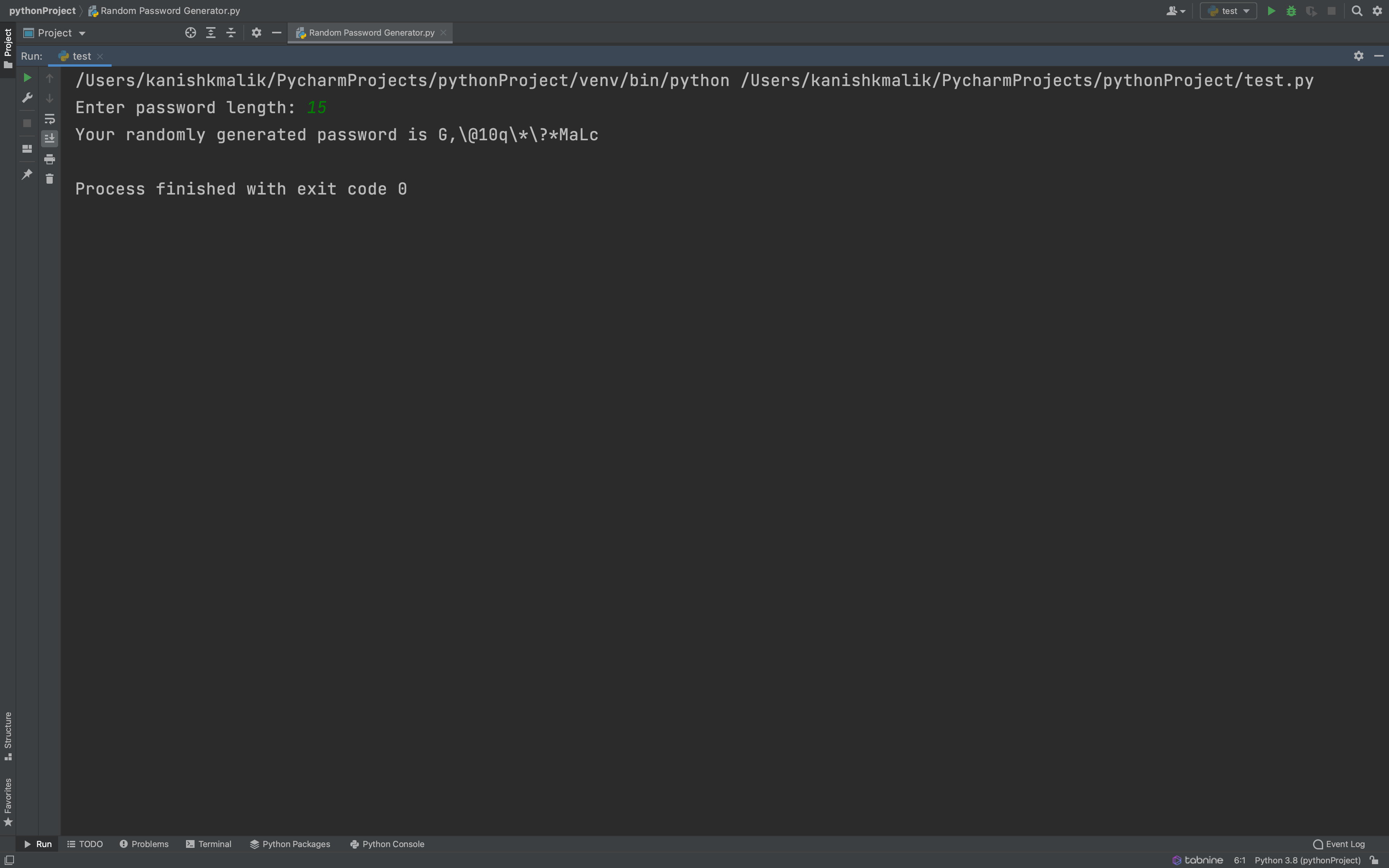Open the Event Log

coord(1339,844)
